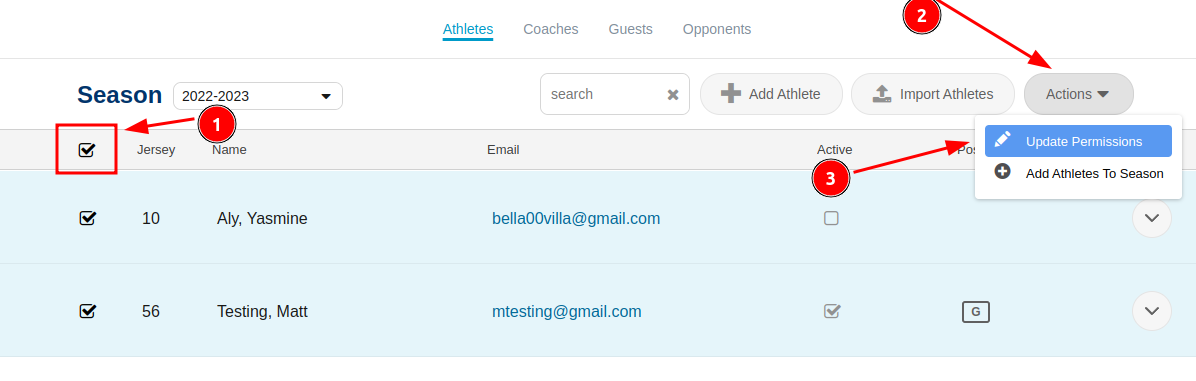Click the G position badge for Matt Testing

click(x=976, y=312)
